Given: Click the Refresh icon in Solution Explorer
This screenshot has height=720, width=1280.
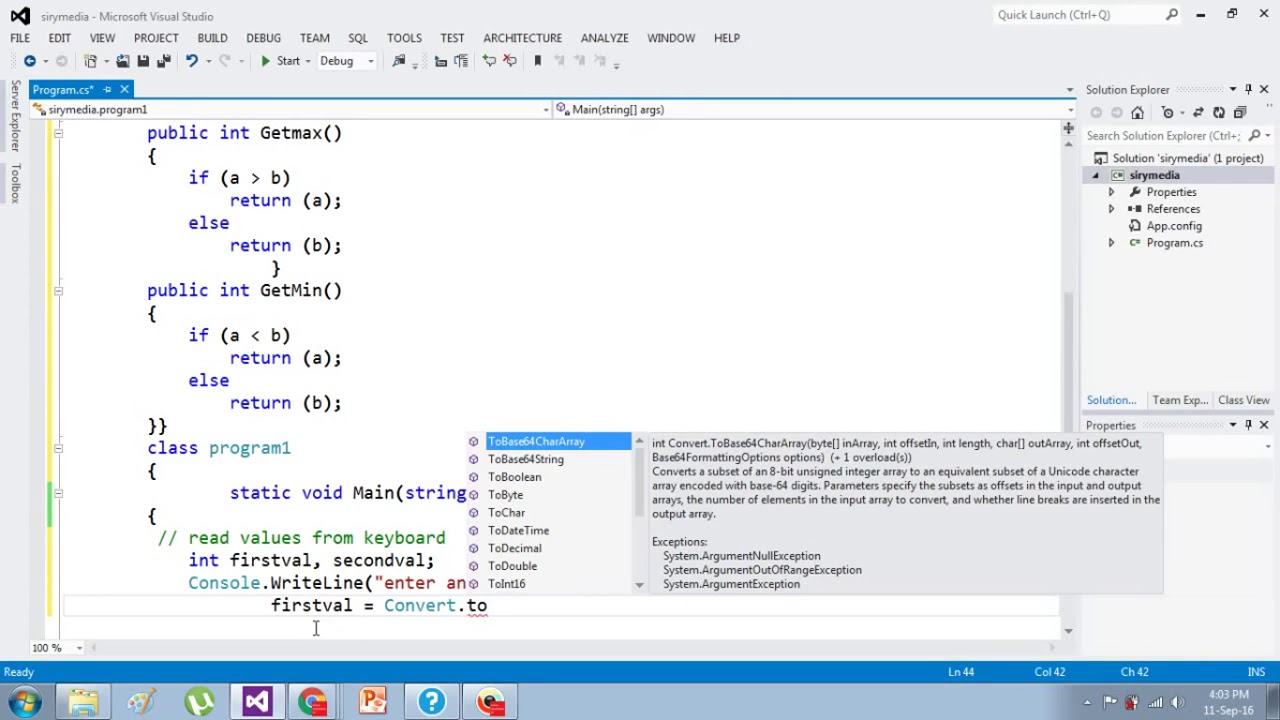Looking at the screenshot, I should tap(1219, 112).
